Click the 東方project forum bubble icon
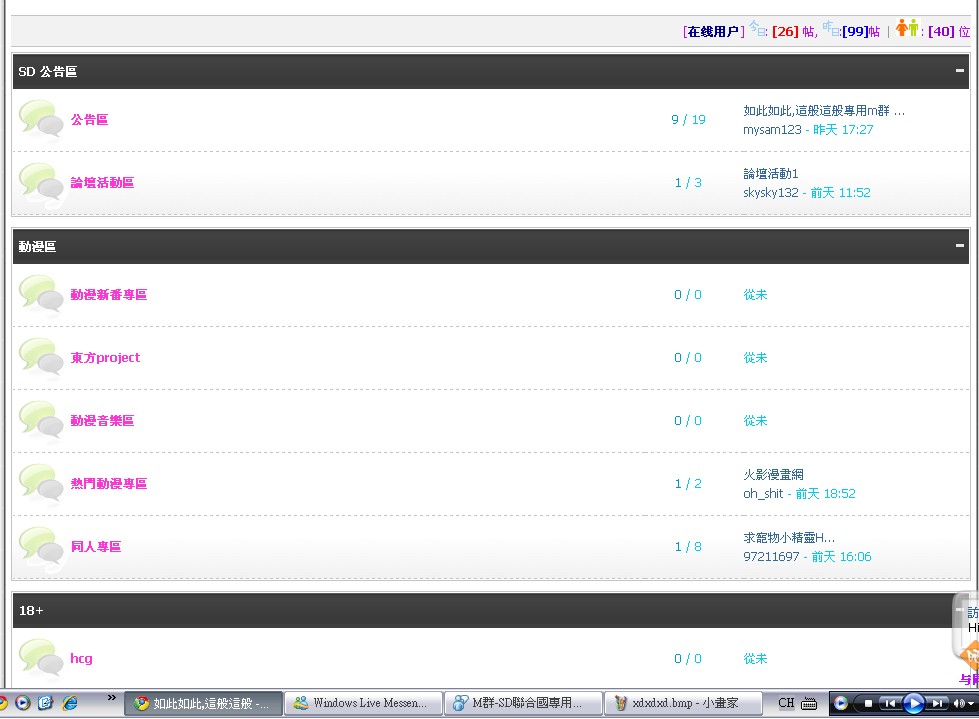This screenshot has width=979, height=719. pyautogui.click(x=41, y=358)
